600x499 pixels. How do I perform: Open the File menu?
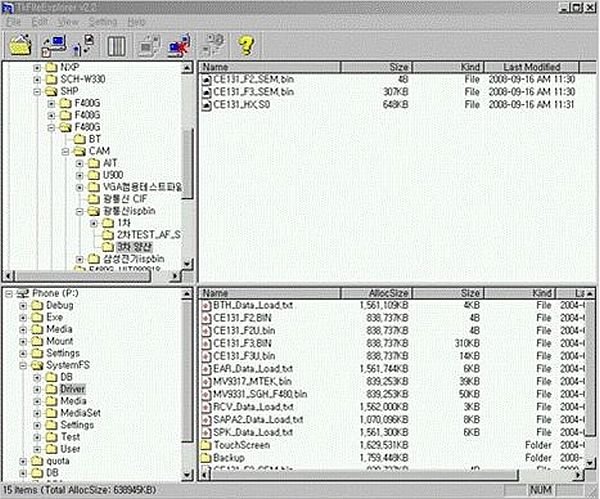click(x=13, y=22)
